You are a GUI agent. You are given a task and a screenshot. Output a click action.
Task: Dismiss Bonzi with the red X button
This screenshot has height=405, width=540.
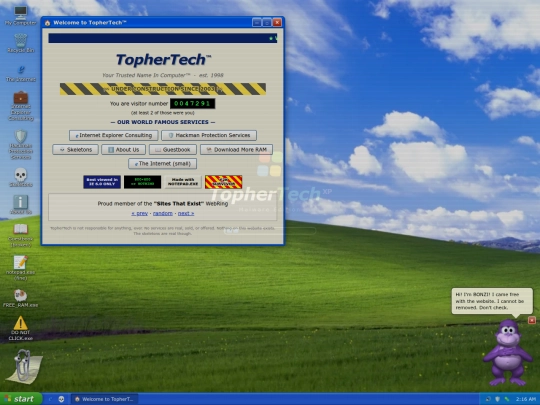coord(532,320)
